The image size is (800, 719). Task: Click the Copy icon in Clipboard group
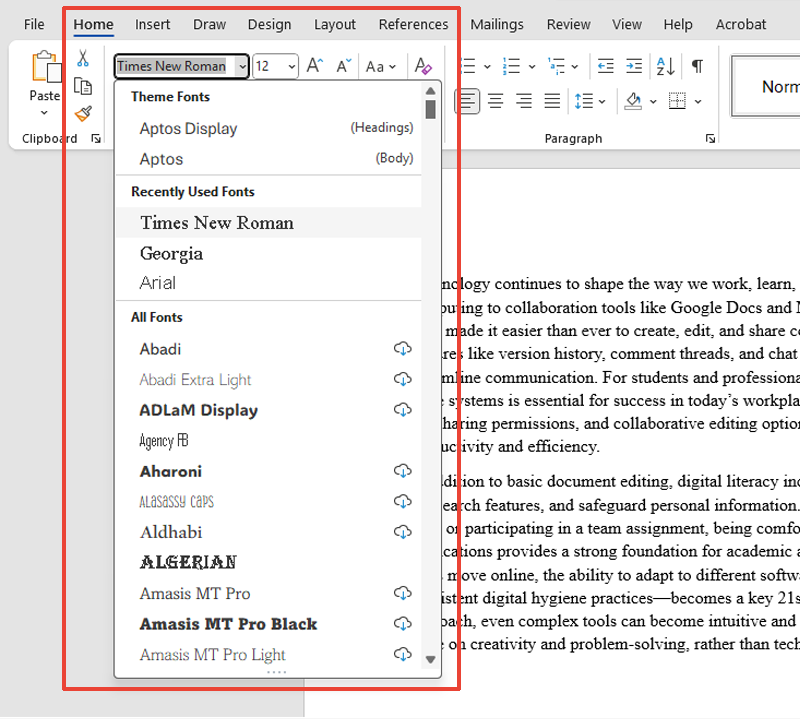tap(84, 87)
